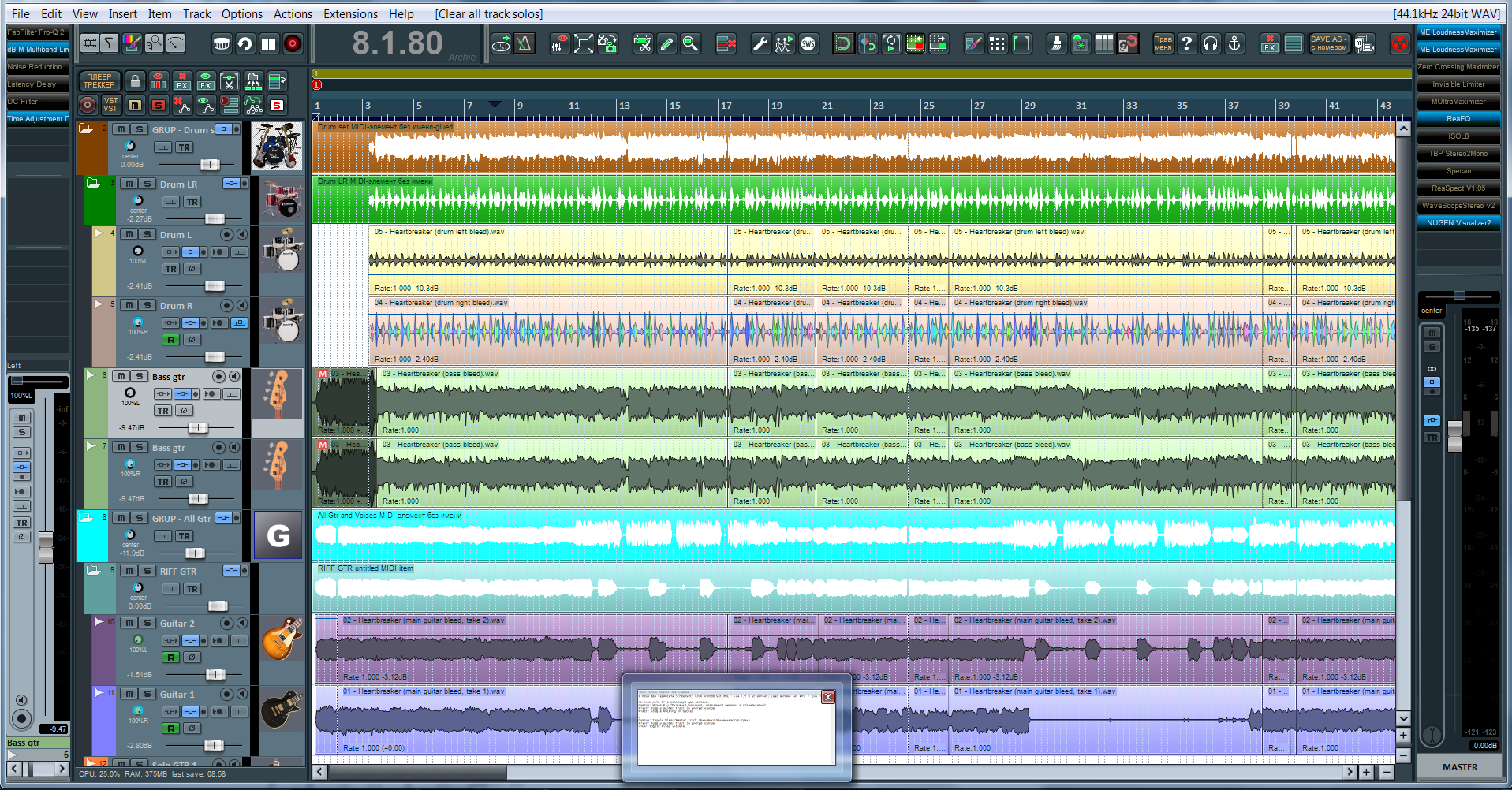1512x790 pixels.
Task: Click the ПЛЕЕР ТРЕККЕР button
Action: pos(99,81)
